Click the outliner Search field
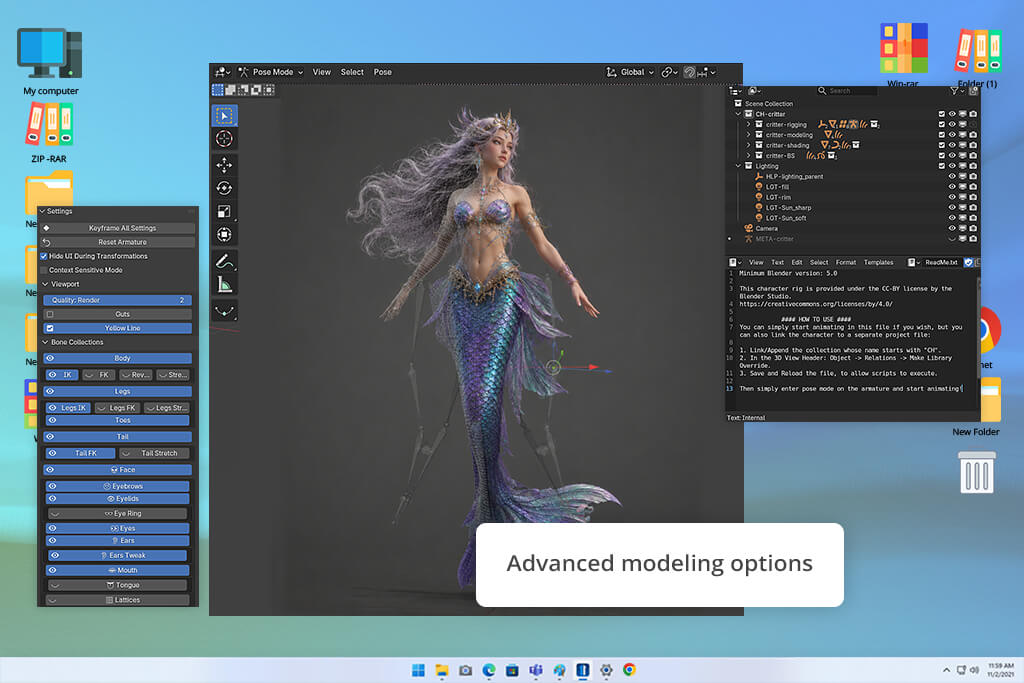Viewport: 1024px width, 683px height. (846, 91)
